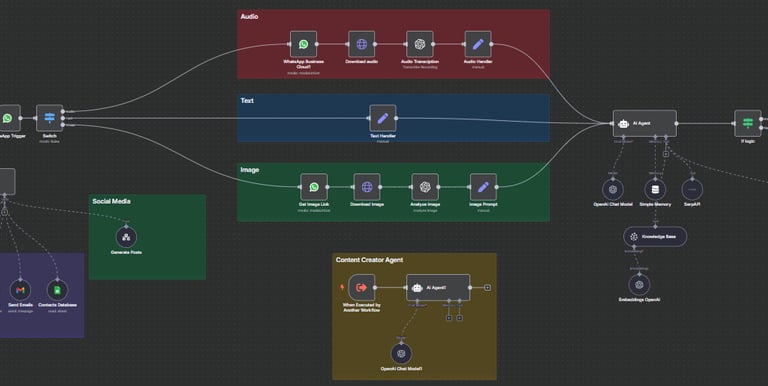The height and width of the screenshot is (386, 768).
Task: Open When Executed by Another Workflow trigger
Action: tap(361, 288)
